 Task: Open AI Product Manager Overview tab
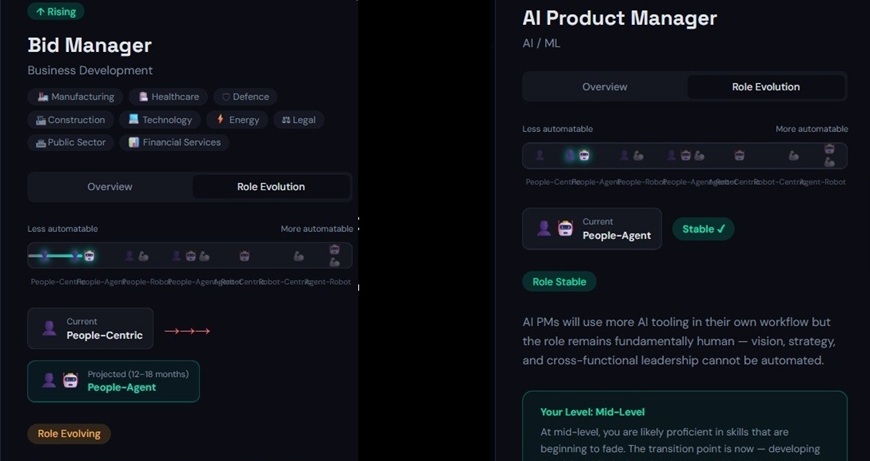click(605, 87)
